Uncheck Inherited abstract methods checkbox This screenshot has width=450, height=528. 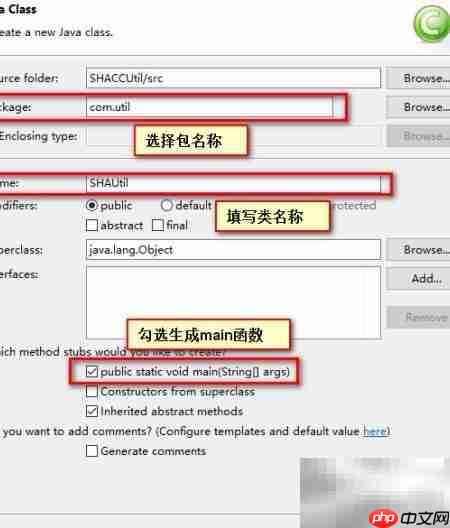coord(92,411)
